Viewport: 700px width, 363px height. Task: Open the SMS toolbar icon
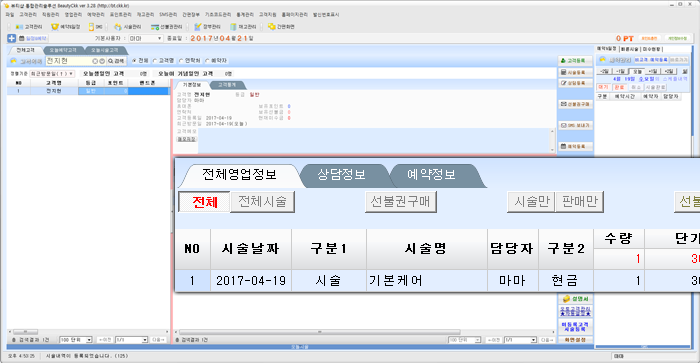point(96,27)
